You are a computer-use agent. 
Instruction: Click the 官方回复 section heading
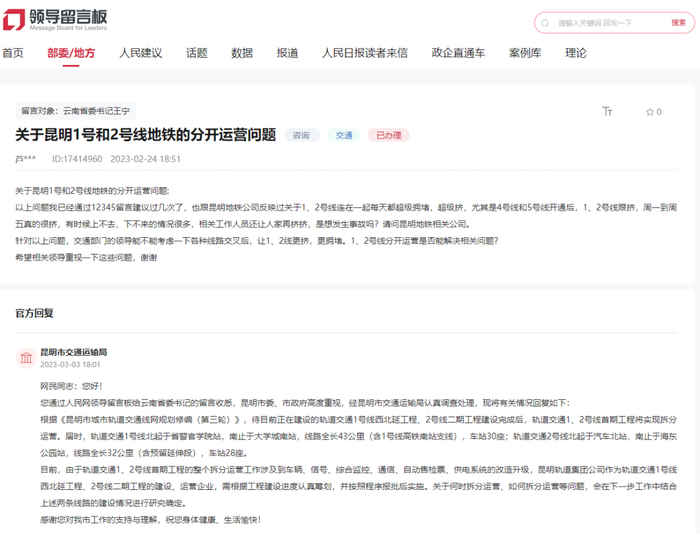coord(34,313)
